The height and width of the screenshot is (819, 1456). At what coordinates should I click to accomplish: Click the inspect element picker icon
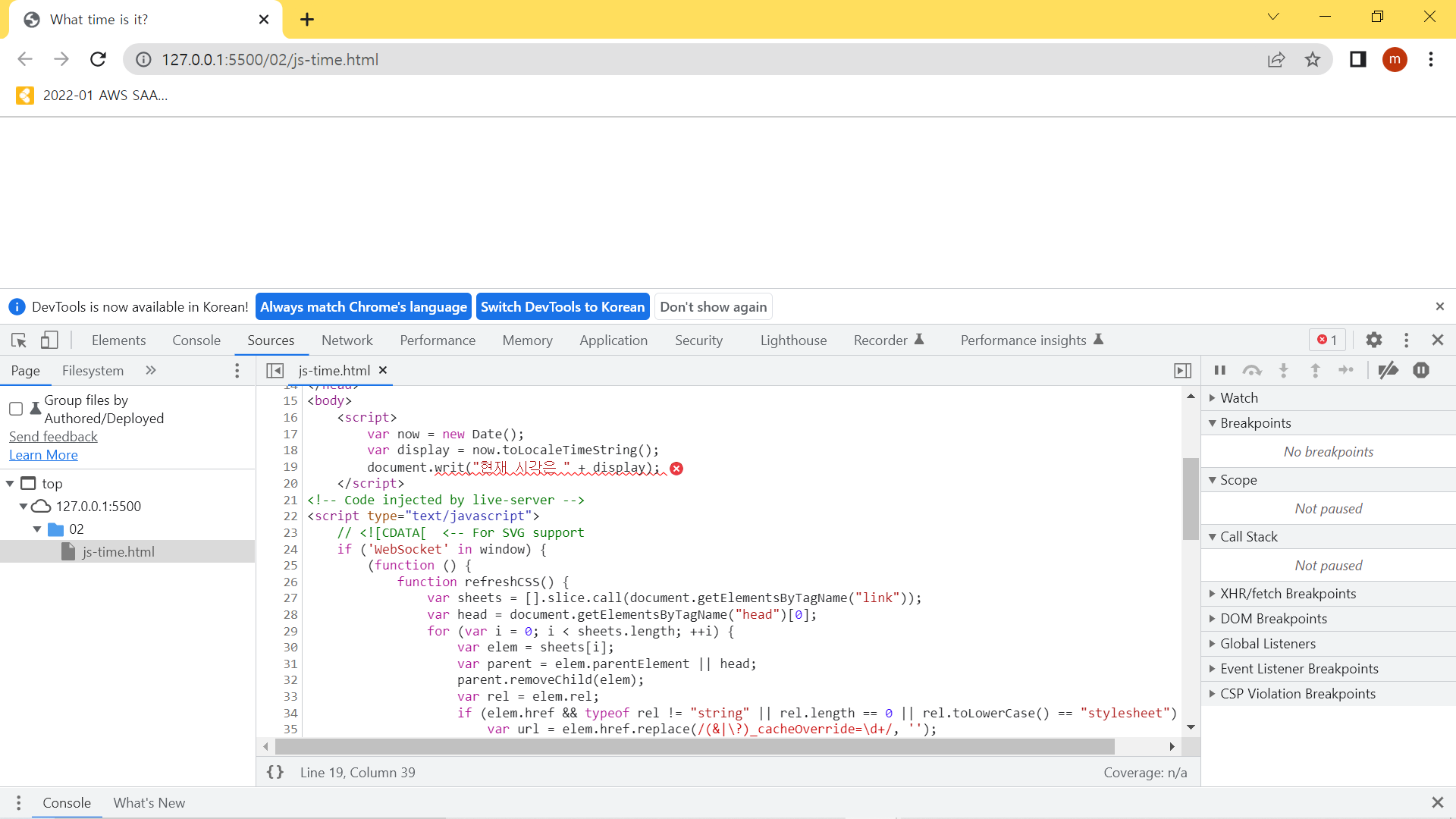tap(19, 340)
